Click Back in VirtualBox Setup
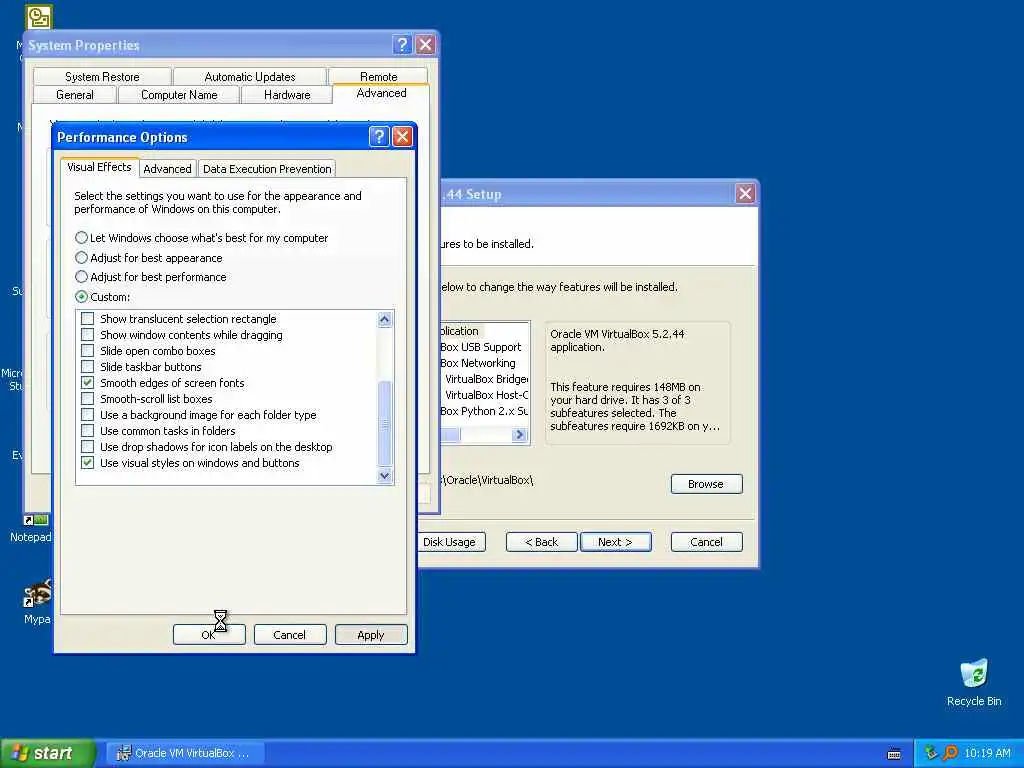The image size is (1024, 768). click(541, 541)
